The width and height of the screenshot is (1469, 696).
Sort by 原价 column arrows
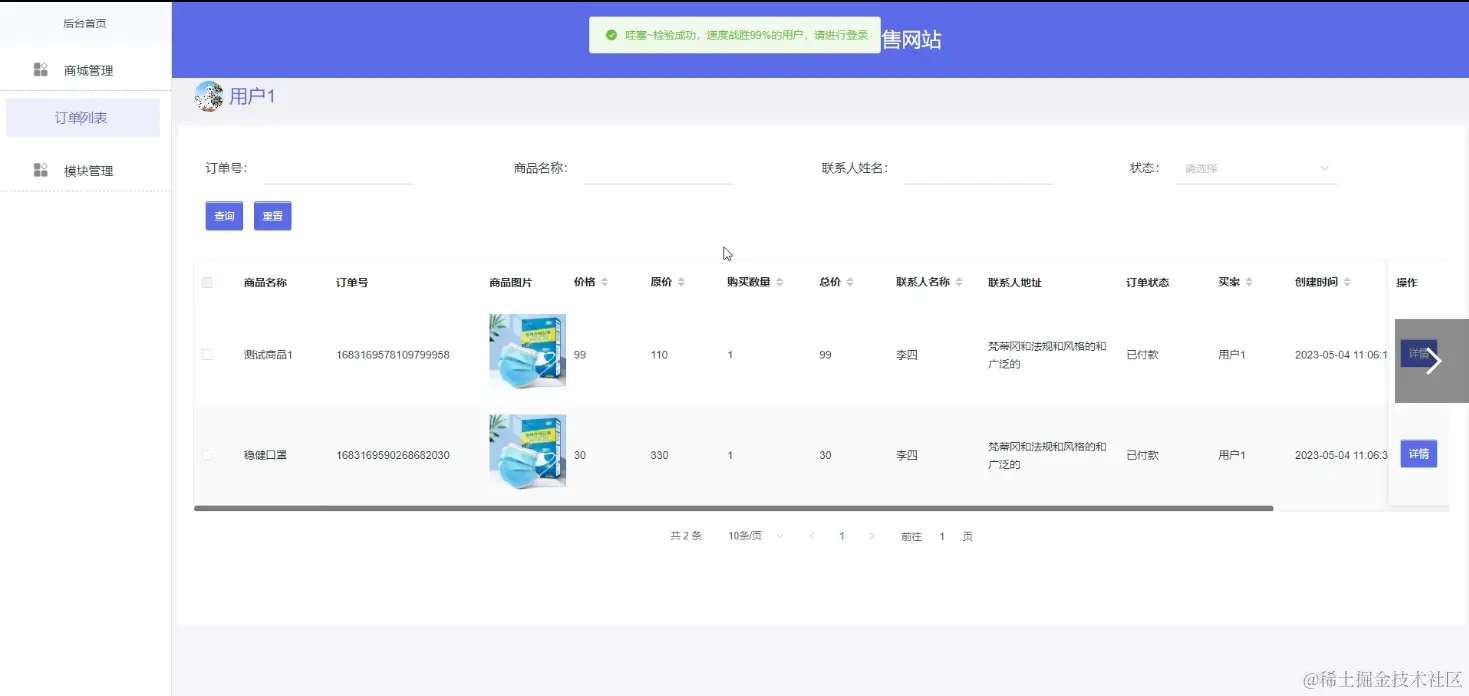point(681,282)
